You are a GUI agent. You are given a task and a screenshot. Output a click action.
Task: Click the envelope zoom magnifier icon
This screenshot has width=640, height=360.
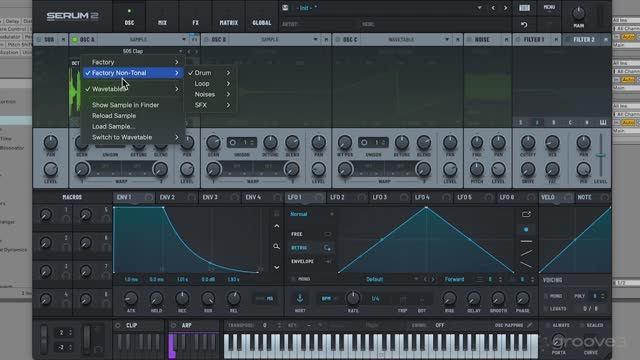tap(276, 246)
